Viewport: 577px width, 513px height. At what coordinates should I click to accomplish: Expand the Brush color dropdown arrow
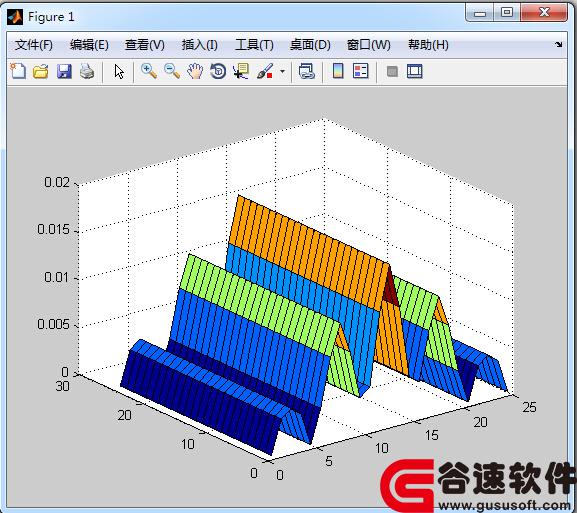click(x=282, y=71)
